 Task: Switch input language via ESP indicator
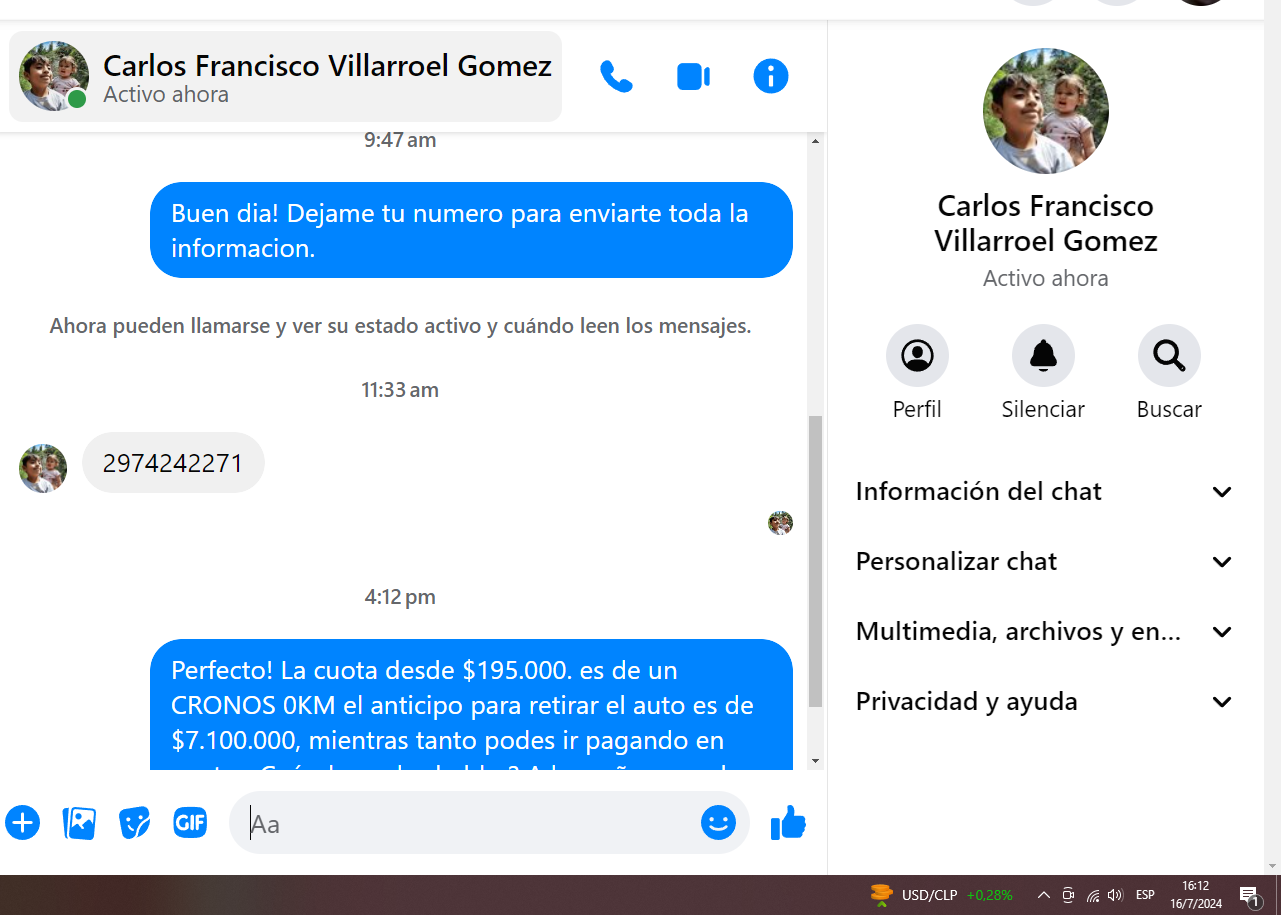pyautogui.click(x=1146, y=895)
